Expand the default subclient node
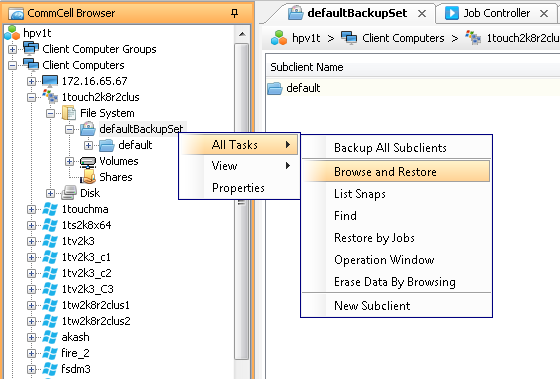The image size is (560, 379). tap(88, 145)
